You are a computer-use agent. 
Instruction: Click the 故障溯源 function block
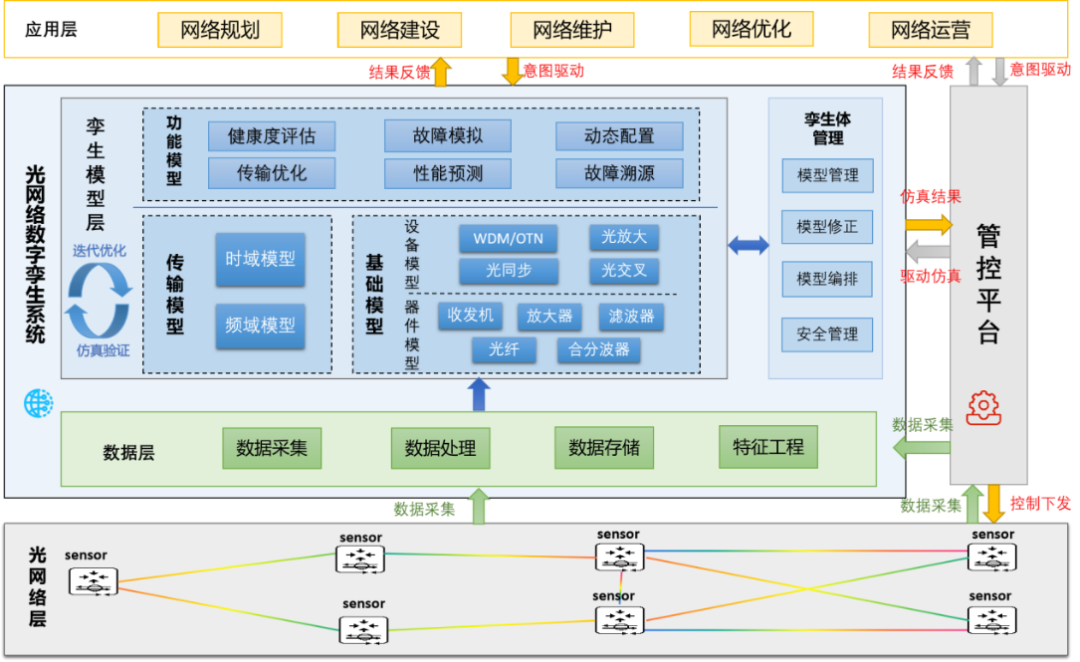(x=619, y=173)
